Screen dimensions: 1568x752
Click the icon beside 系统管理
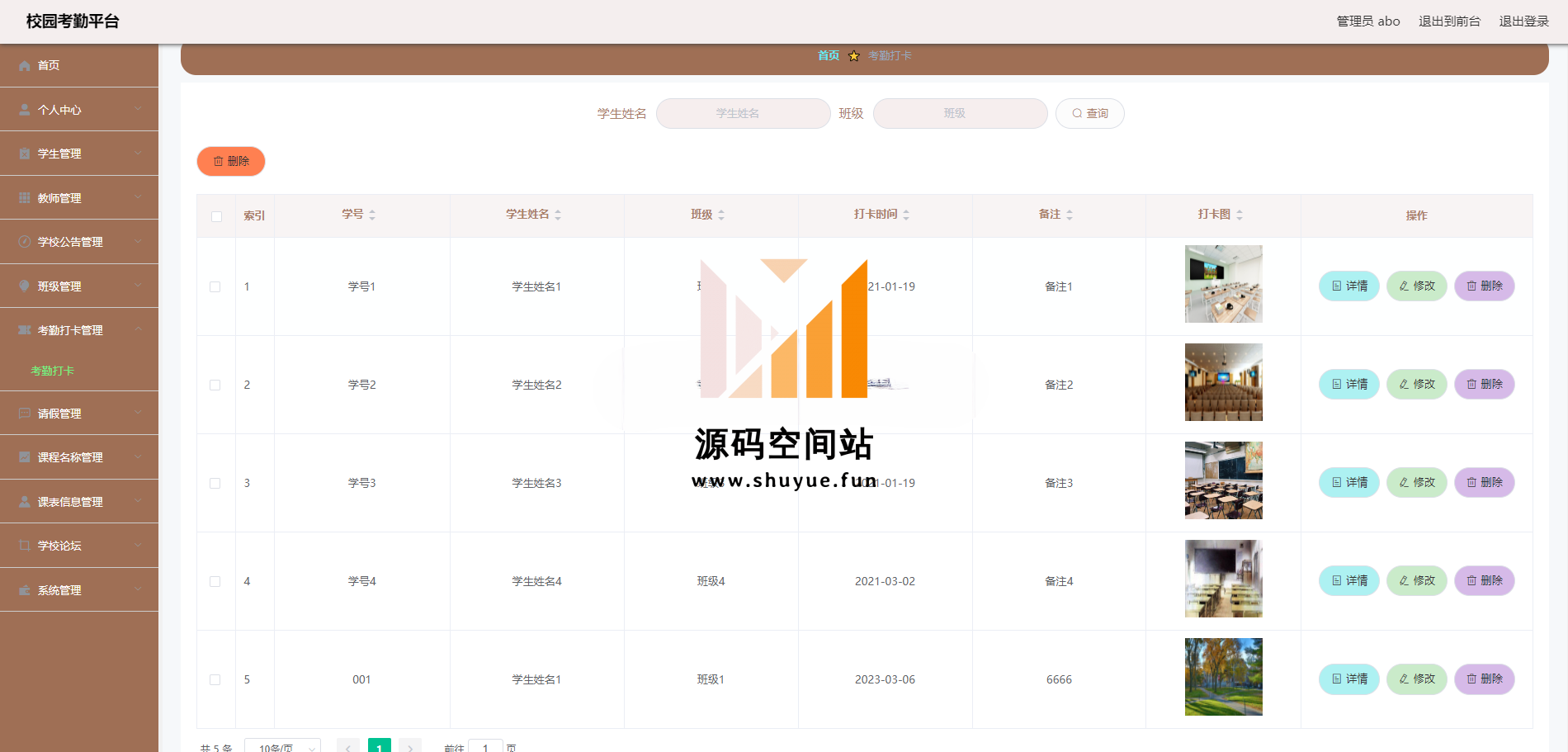25,590
